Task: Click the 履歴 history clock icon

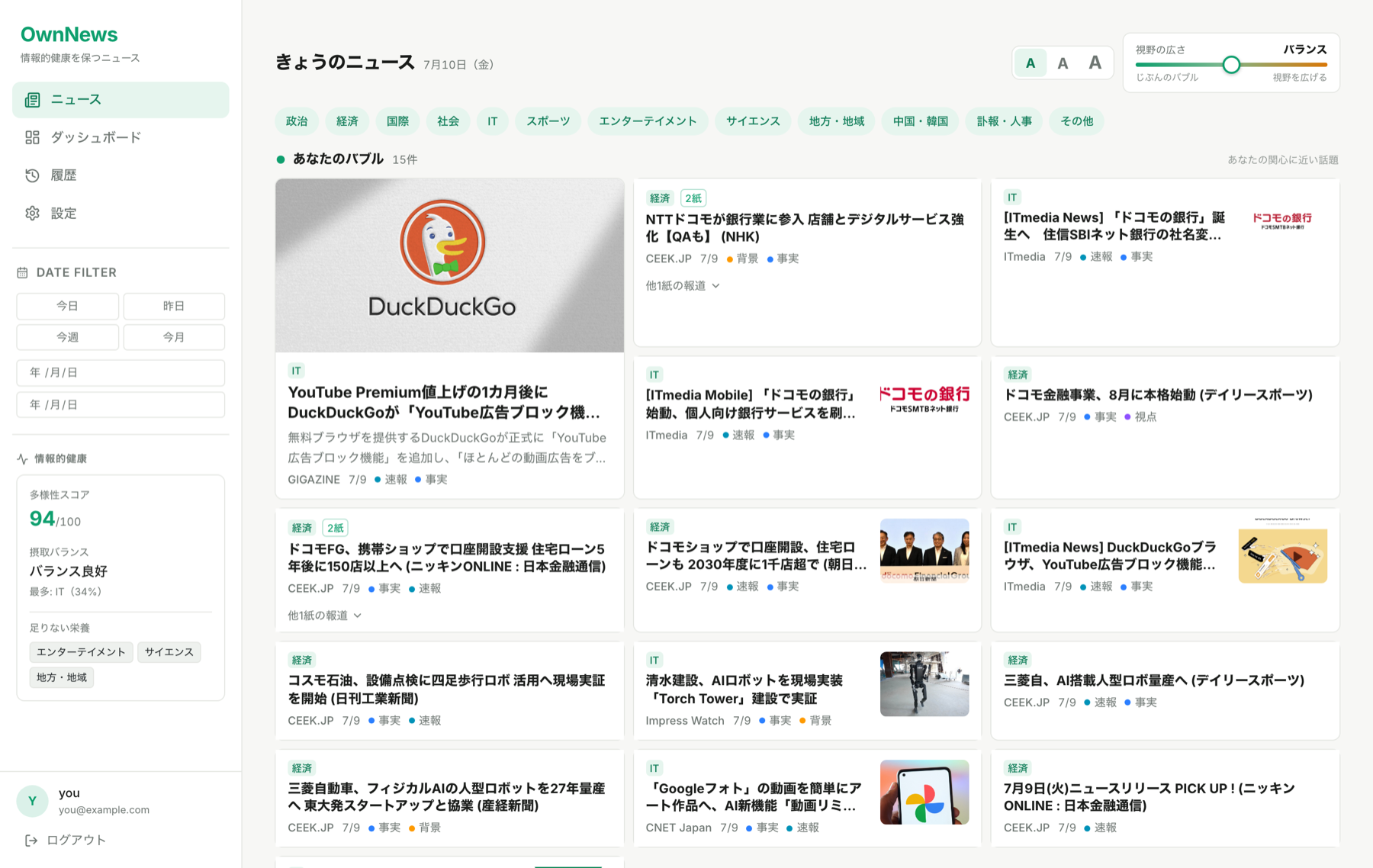Action: pos(32,175)
